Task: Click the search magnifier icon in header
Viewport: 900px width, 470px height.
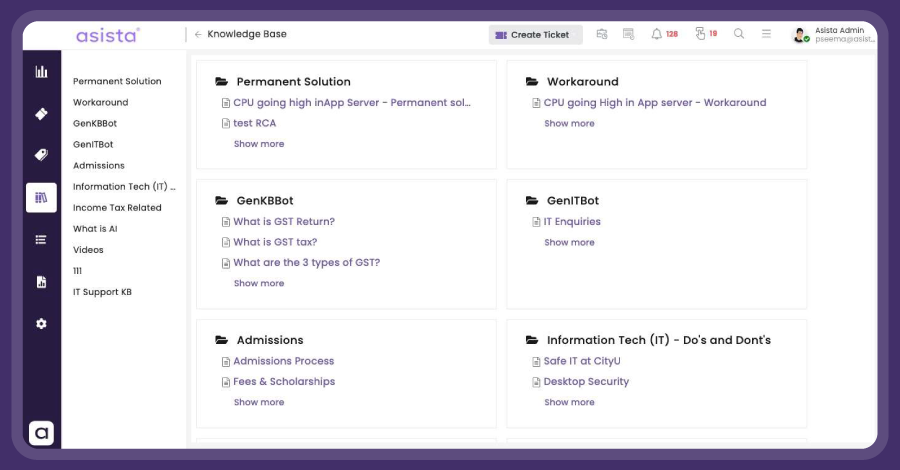Action: point(739,34)
